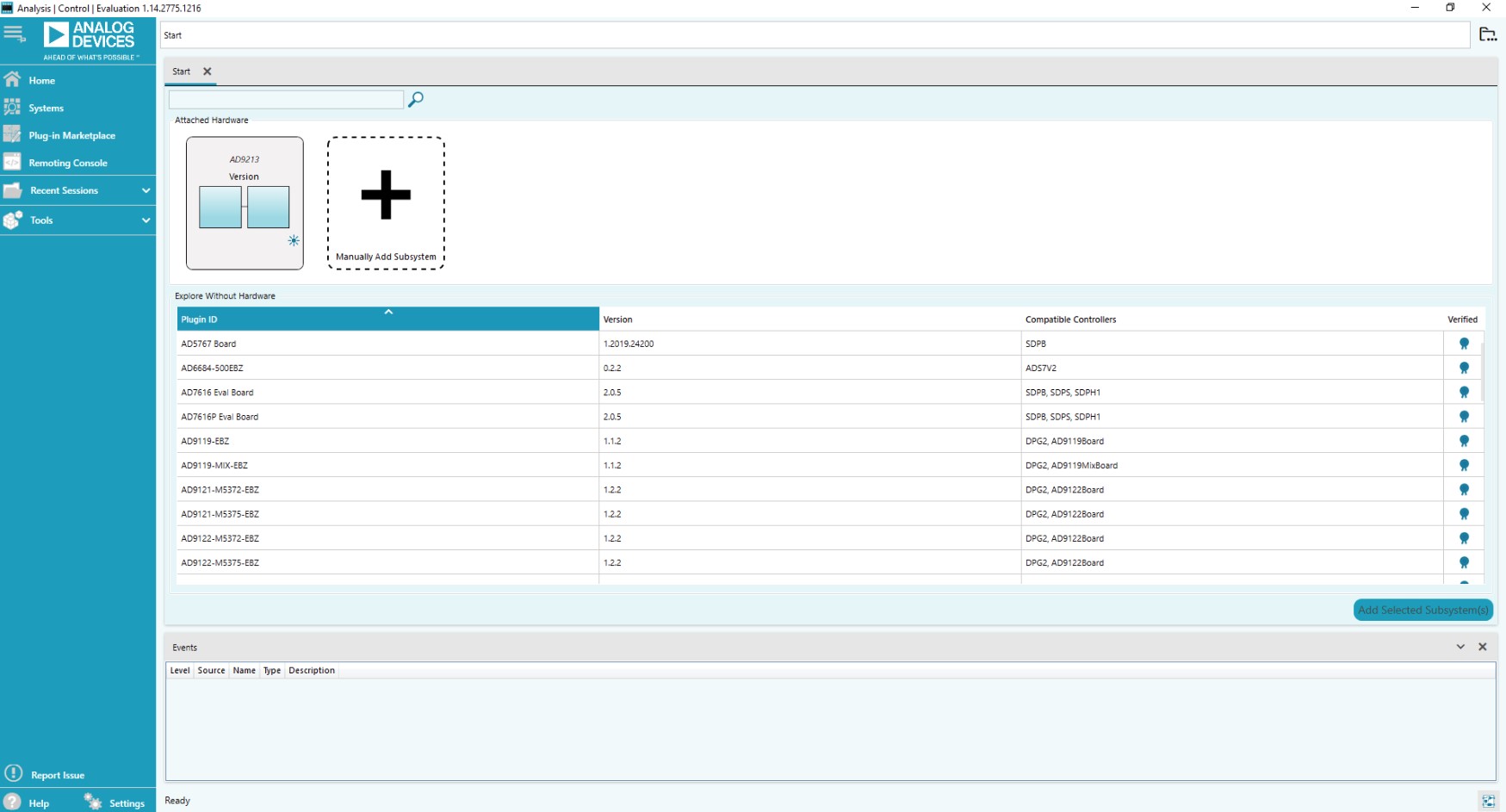The width and height of the screenshot is (1506, 812).
Task: Select the Home icon in the sidebar
Action: pyautogui.click(x=11, y=79)
